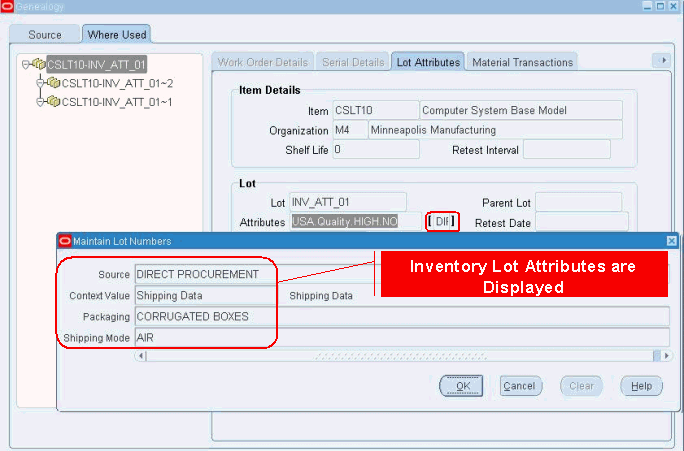This screenshot has height=451, width=684.
Task: Click the Item field showing CSLT10
Action: [x=376, y=110]
